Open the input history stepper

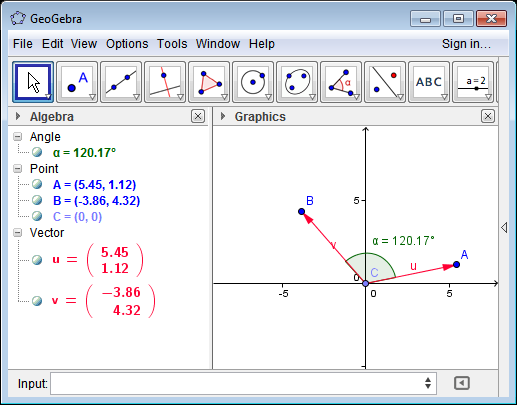tap(428, 383)
